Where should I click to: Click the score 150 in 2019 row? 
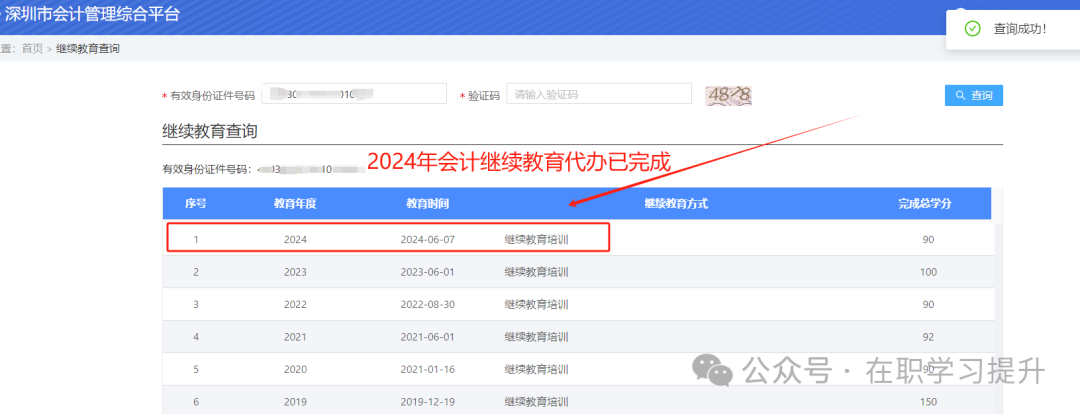pos(928,402)
